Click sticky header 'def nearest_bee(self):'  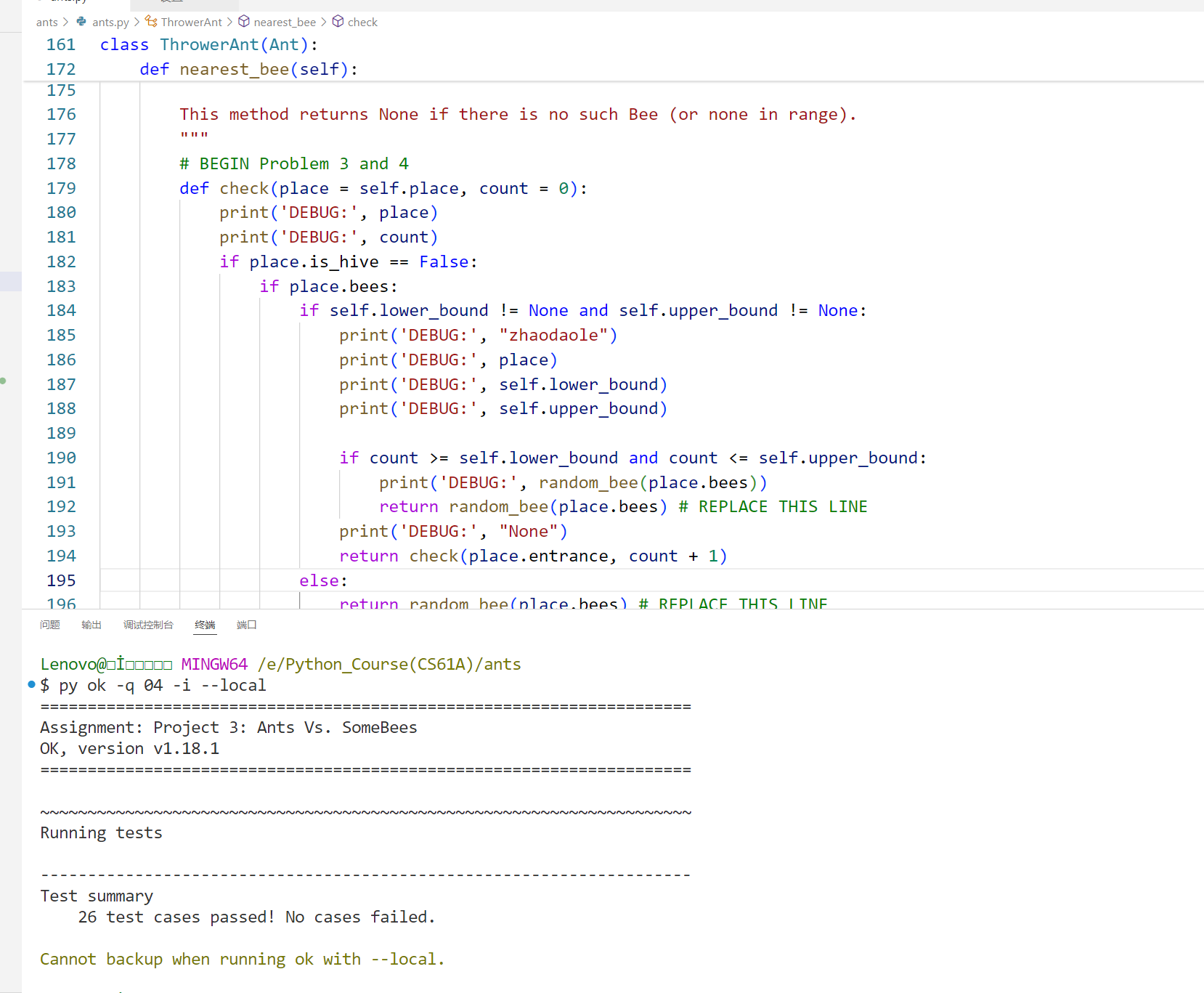pos(249,70)
